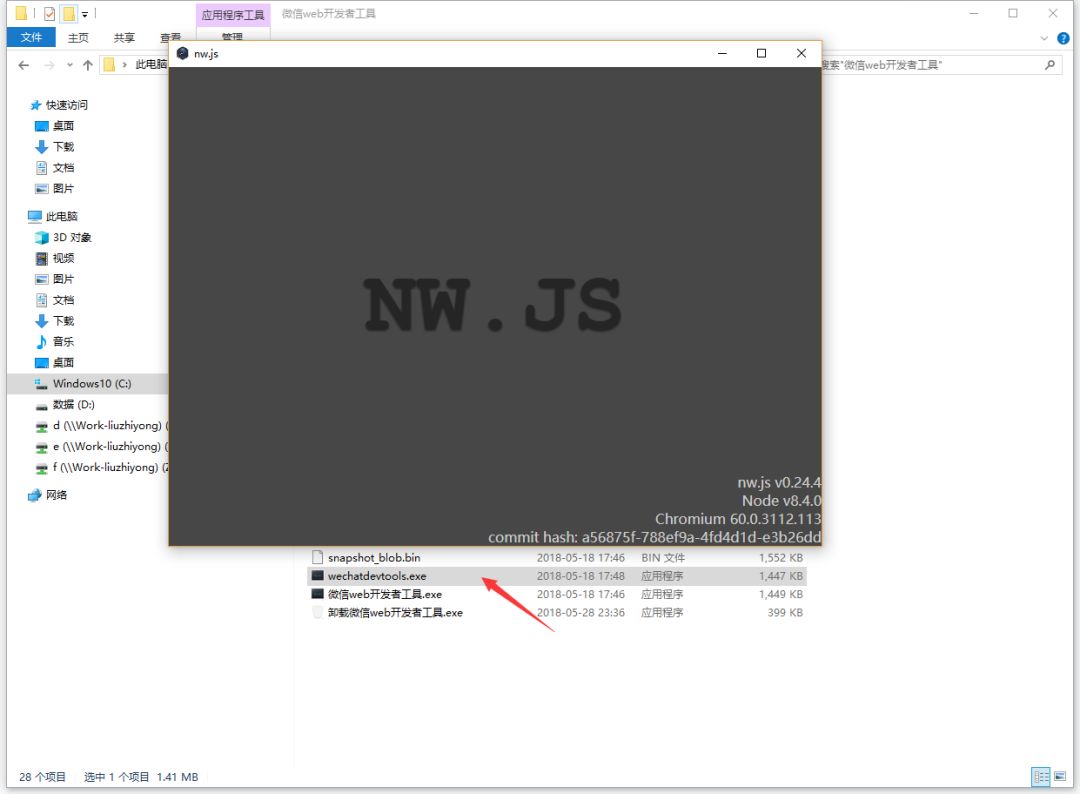Image resolution: width=1080 pixels, height=794 pixels.
Task: Go back using the Explorer back arrow
Action: coord(24,65)
